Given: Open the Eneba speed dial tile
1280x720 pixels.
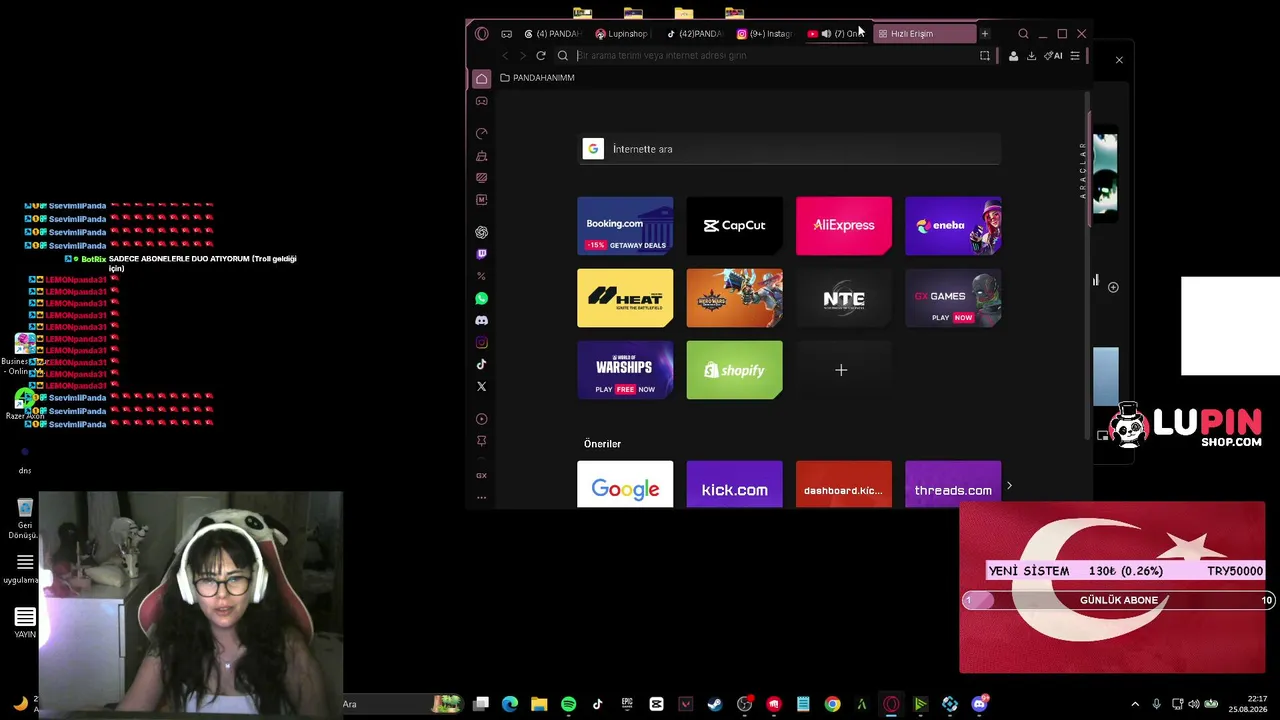Looking at the screenshot, I should [x=953, y=226].
